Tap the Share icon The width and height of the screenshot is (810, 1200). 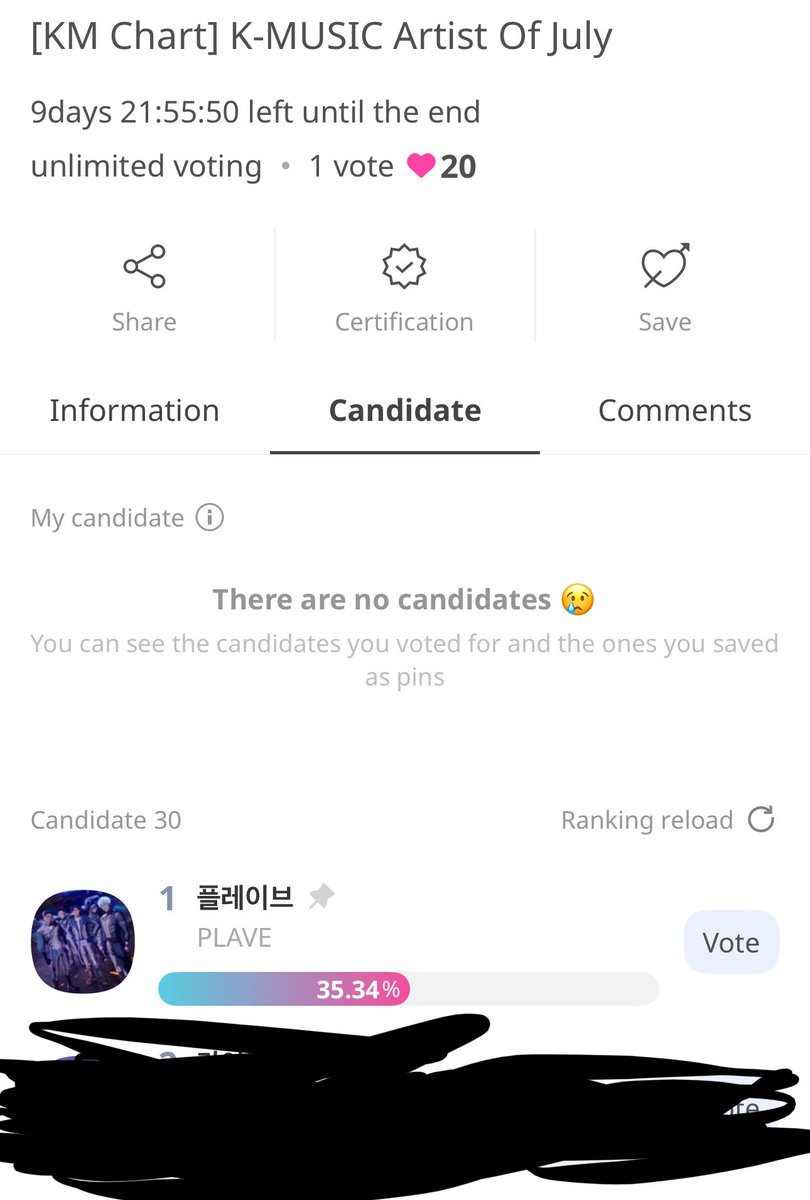tap(144, 267)
